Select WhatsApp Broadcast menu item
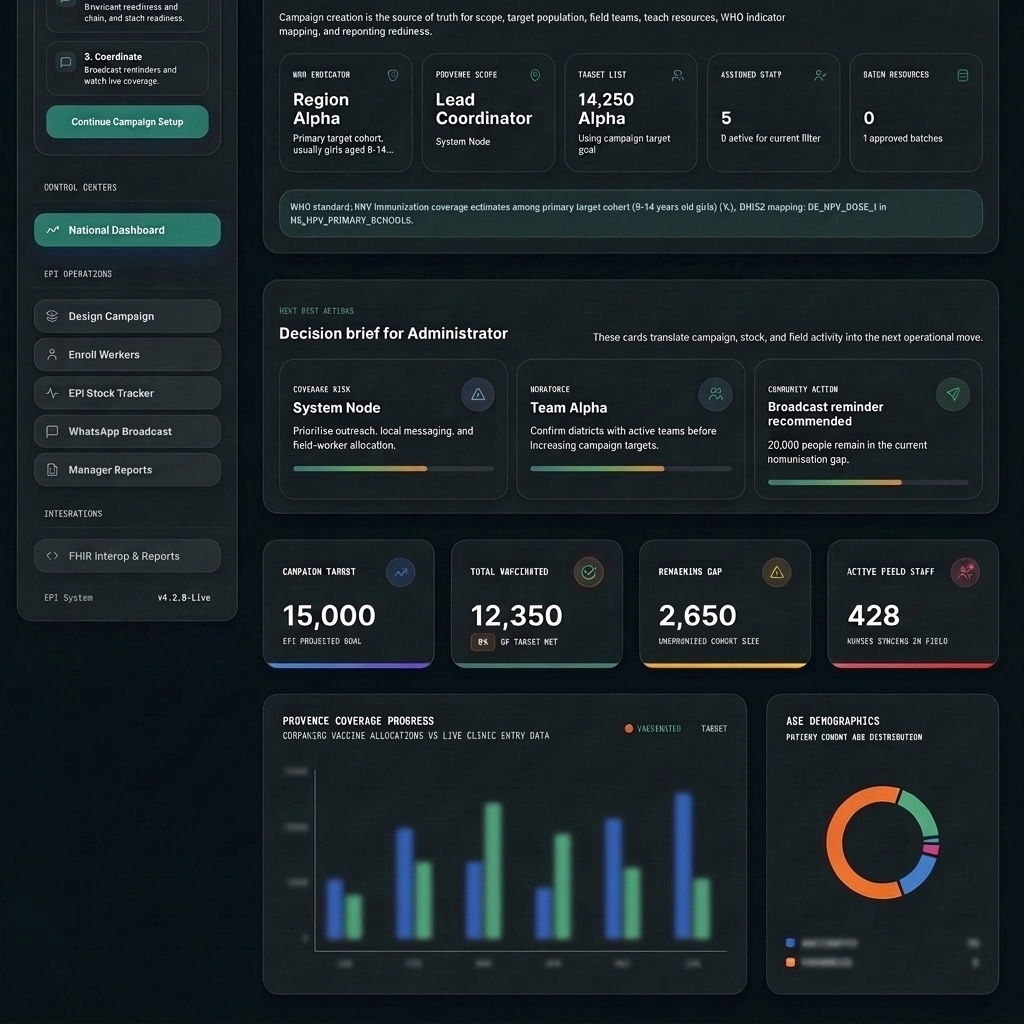1024x1024 pixels. click(x=127, y=432)
